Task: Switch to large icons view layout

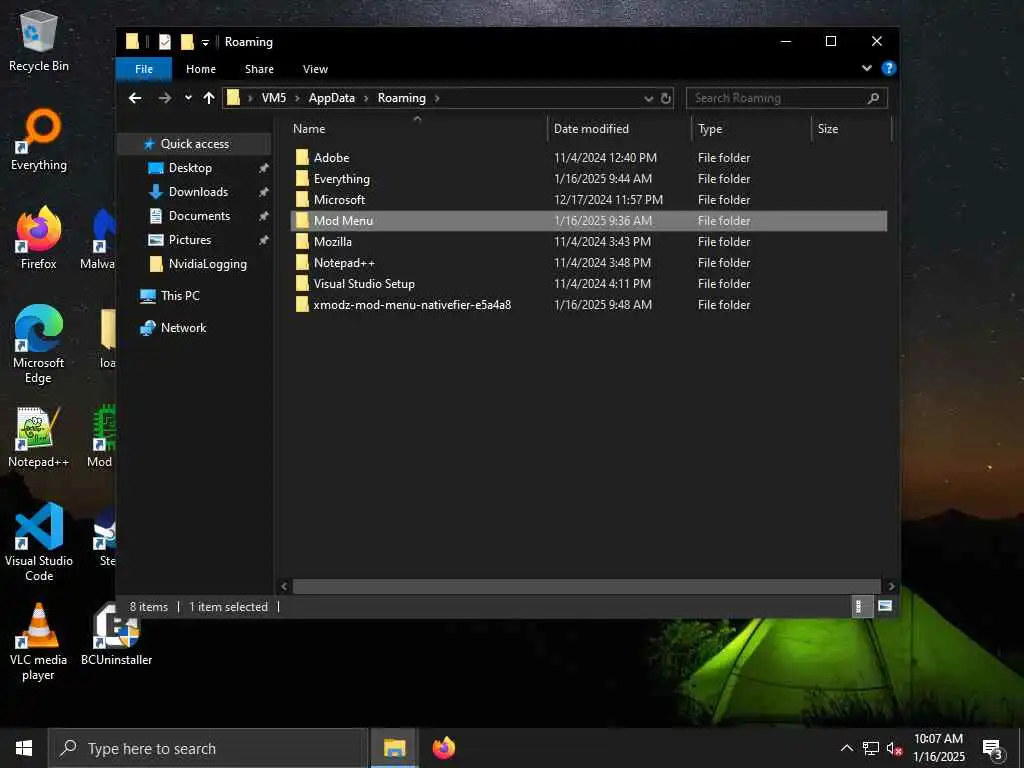Action: (x=885, y=606)
